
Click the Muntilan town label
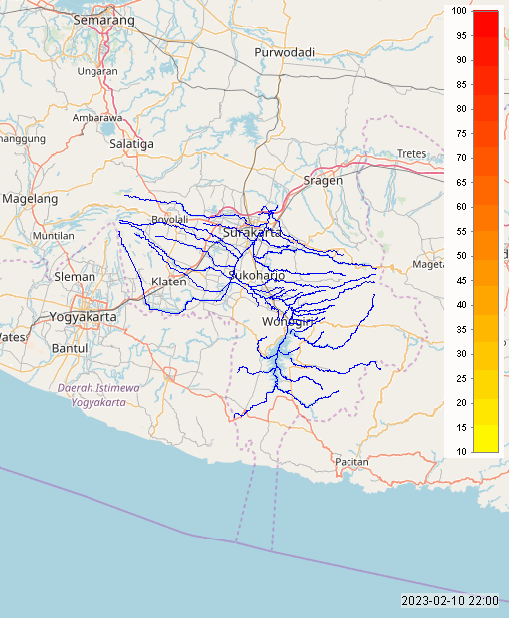pyautogui.click(x=54, y=236)
